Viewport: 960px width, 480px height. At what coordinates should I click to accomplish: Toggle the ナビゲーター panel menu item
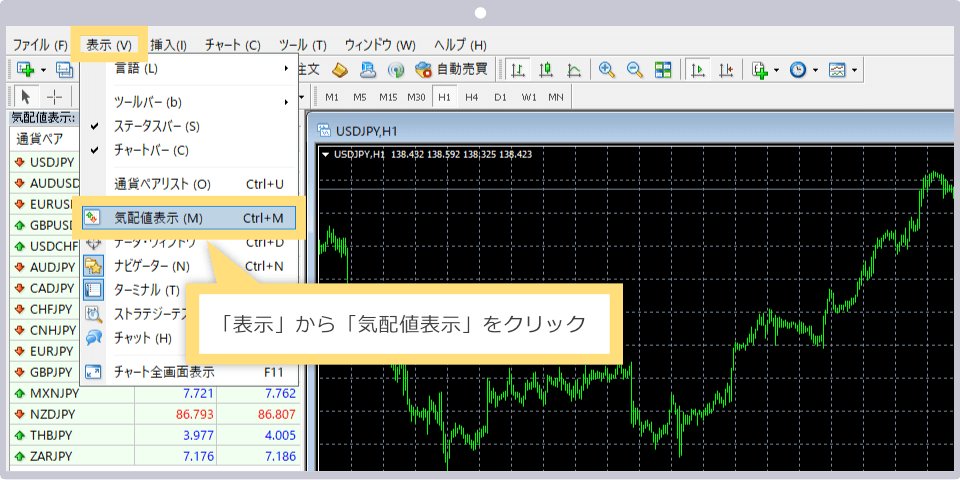pos(152,266)
